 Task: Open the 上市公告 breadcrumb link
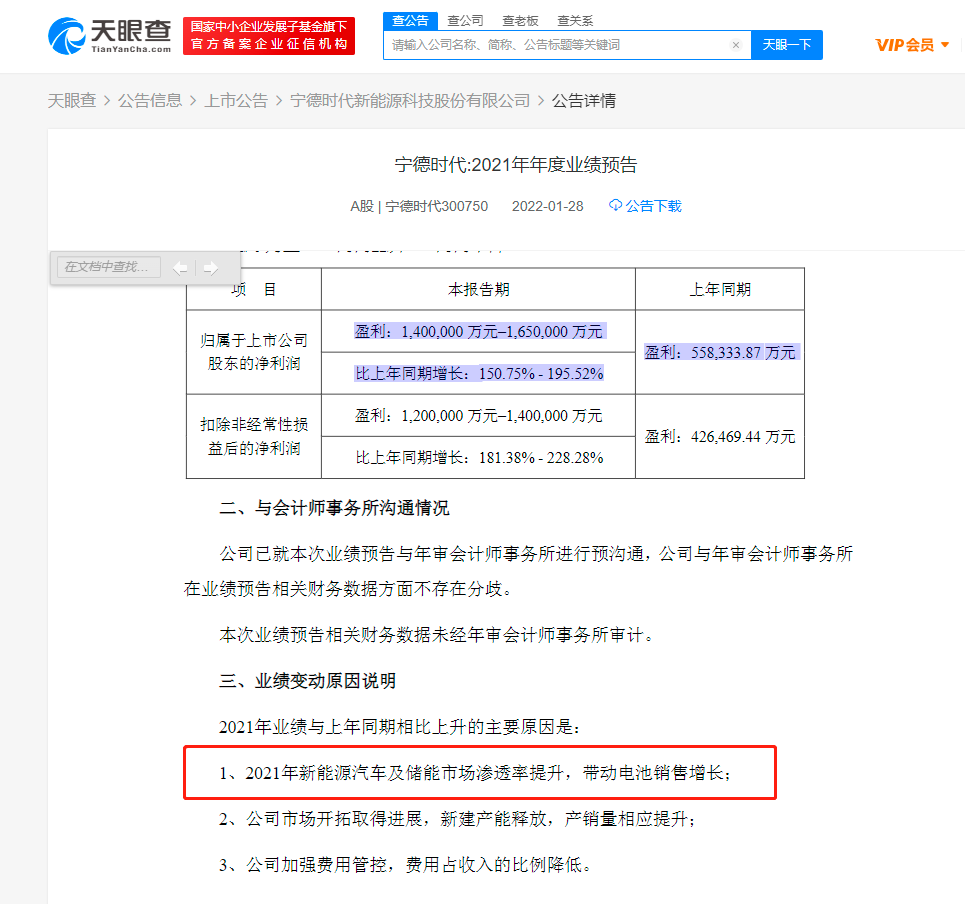pos(236,100)
